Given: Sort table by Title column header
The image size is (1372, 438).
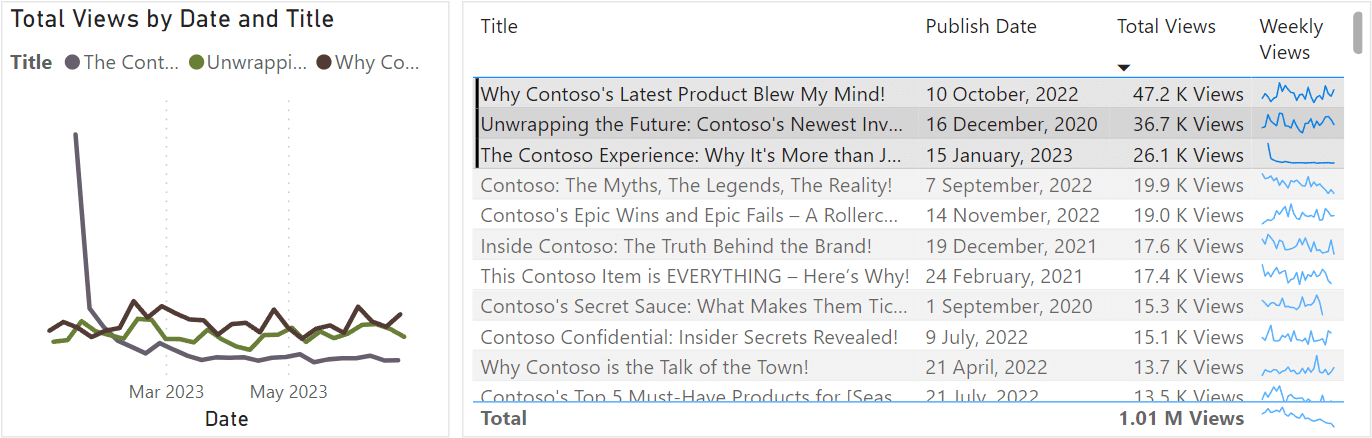Looking at the screenshot, I should [x=499, y=26].
